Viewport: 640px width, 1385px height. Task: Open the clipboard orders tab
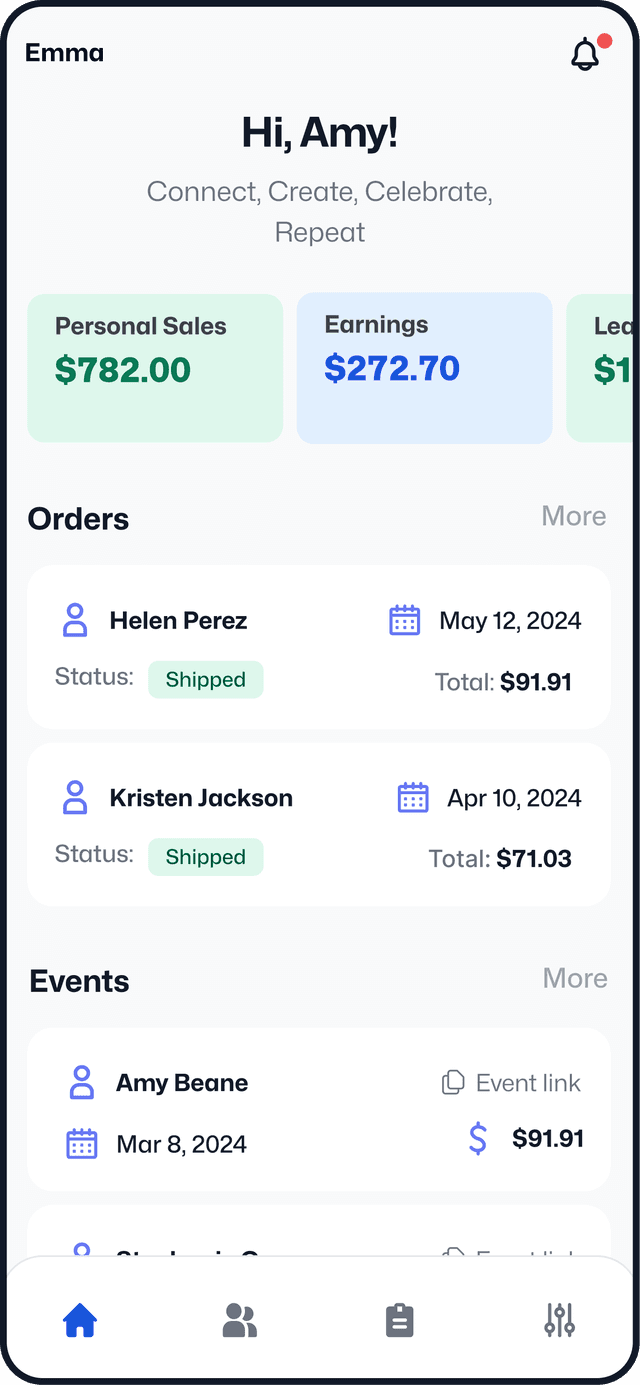coord(399,1320)
